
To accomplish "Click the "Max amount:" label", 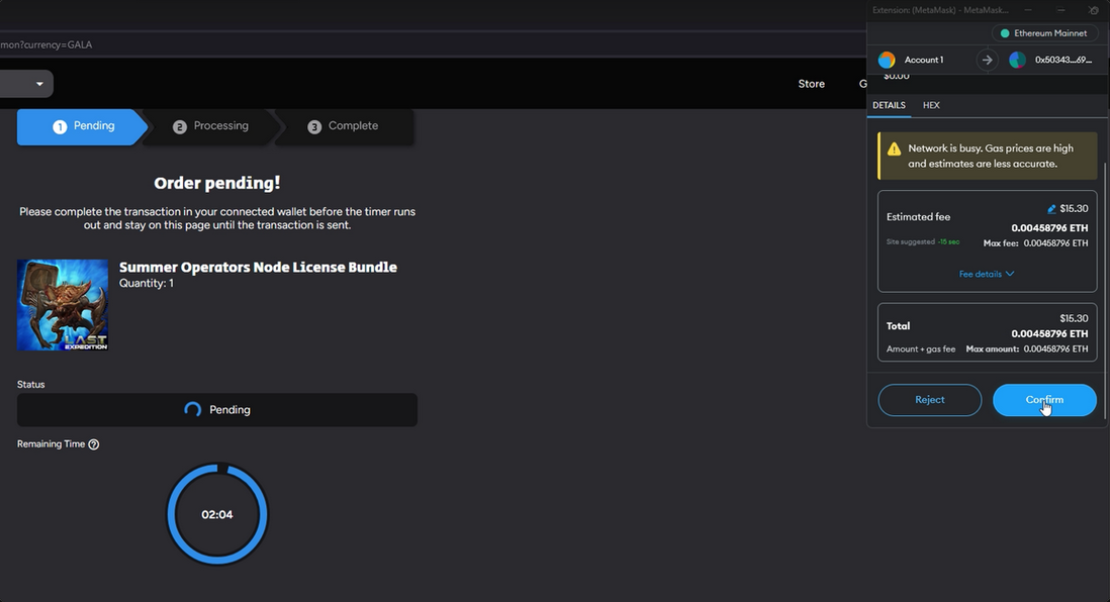I will click(992, 349).
